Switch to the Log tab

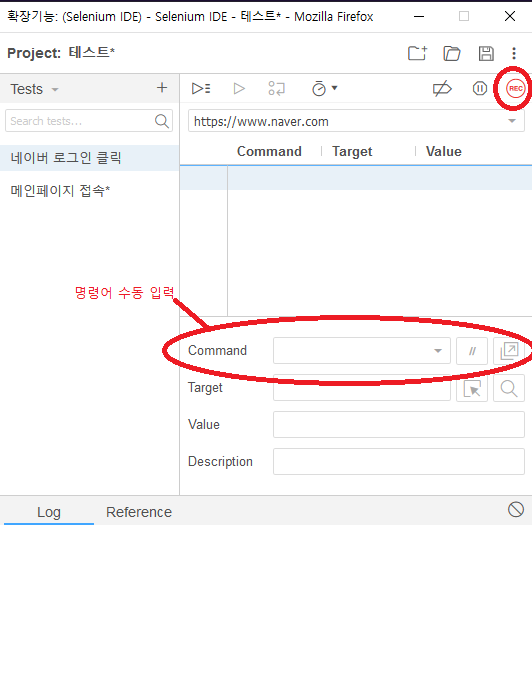pyautogui.click(x=49, y=512)
